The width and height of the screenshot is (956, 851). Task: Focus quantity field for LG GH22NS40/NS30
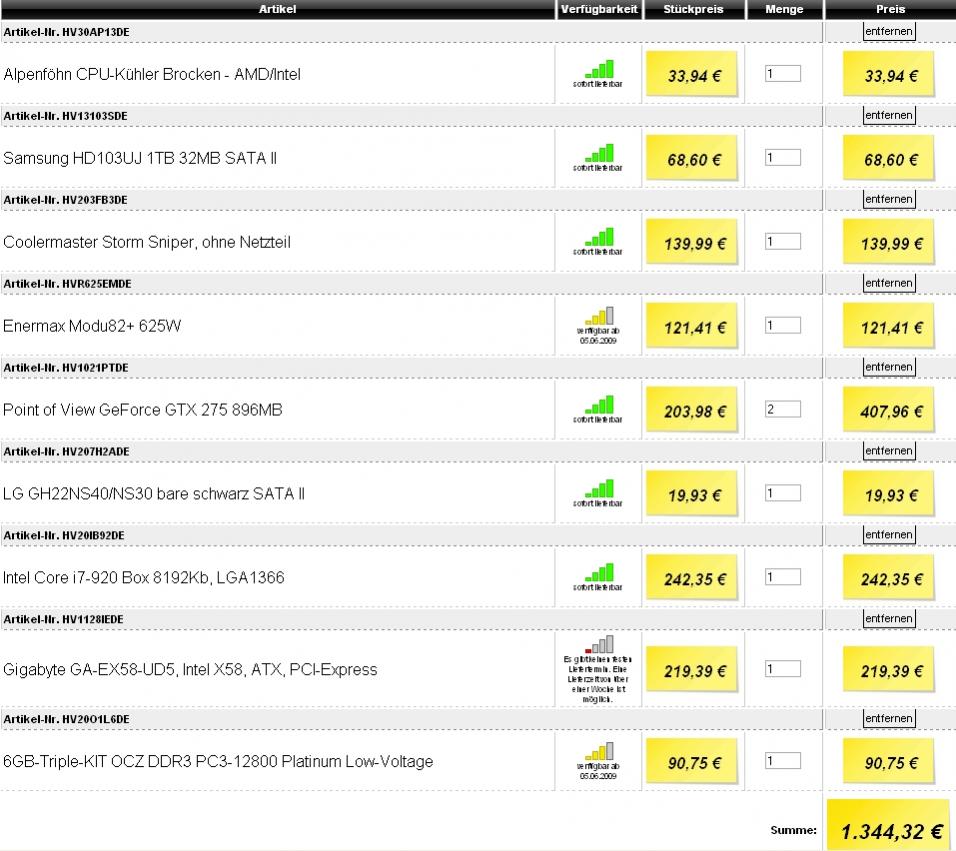click(x=783, y=493)
